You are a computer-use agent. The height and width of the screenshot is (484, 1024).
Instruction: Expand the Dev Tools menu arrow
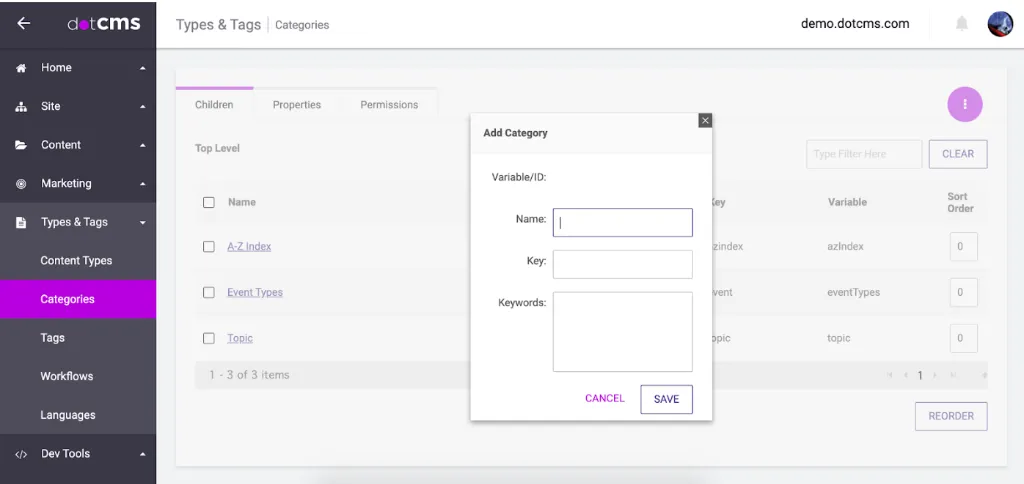(143, 454)
